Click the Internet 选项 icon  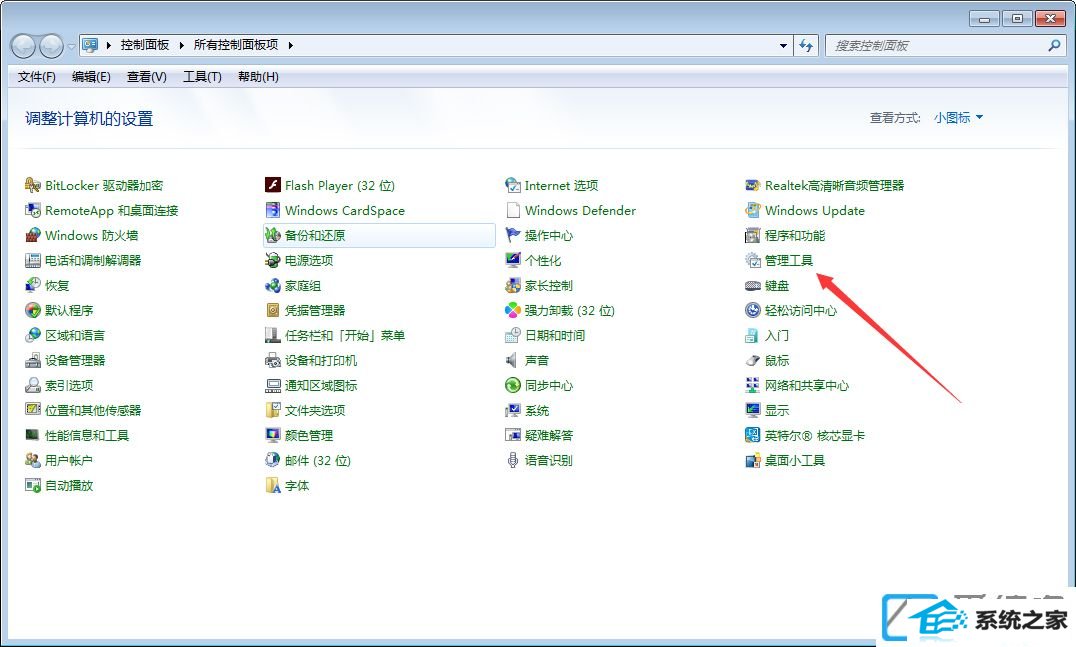(x=513, y=185)
